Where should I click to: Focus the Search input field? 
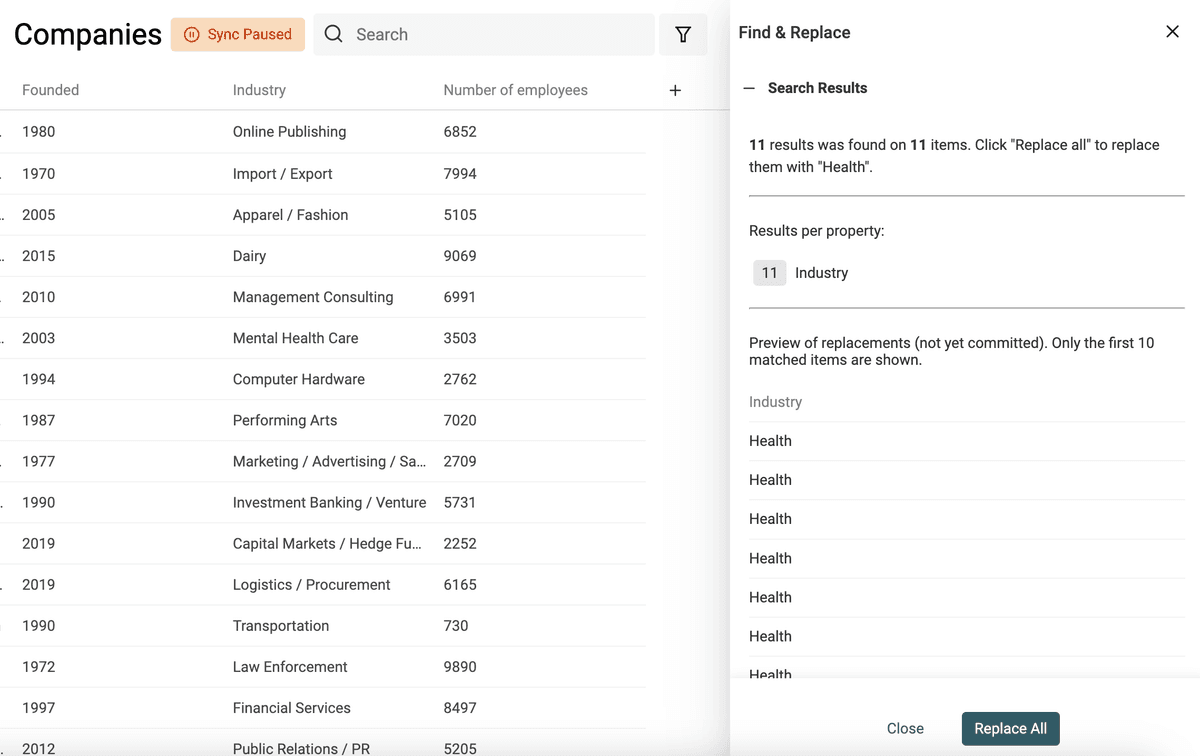click(x=484, y=35)
